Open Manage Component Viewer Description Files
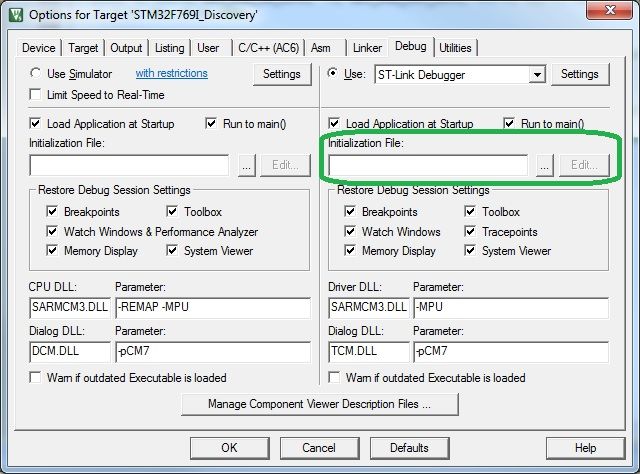Screen dimensions: 640x474 click(320, 404)
